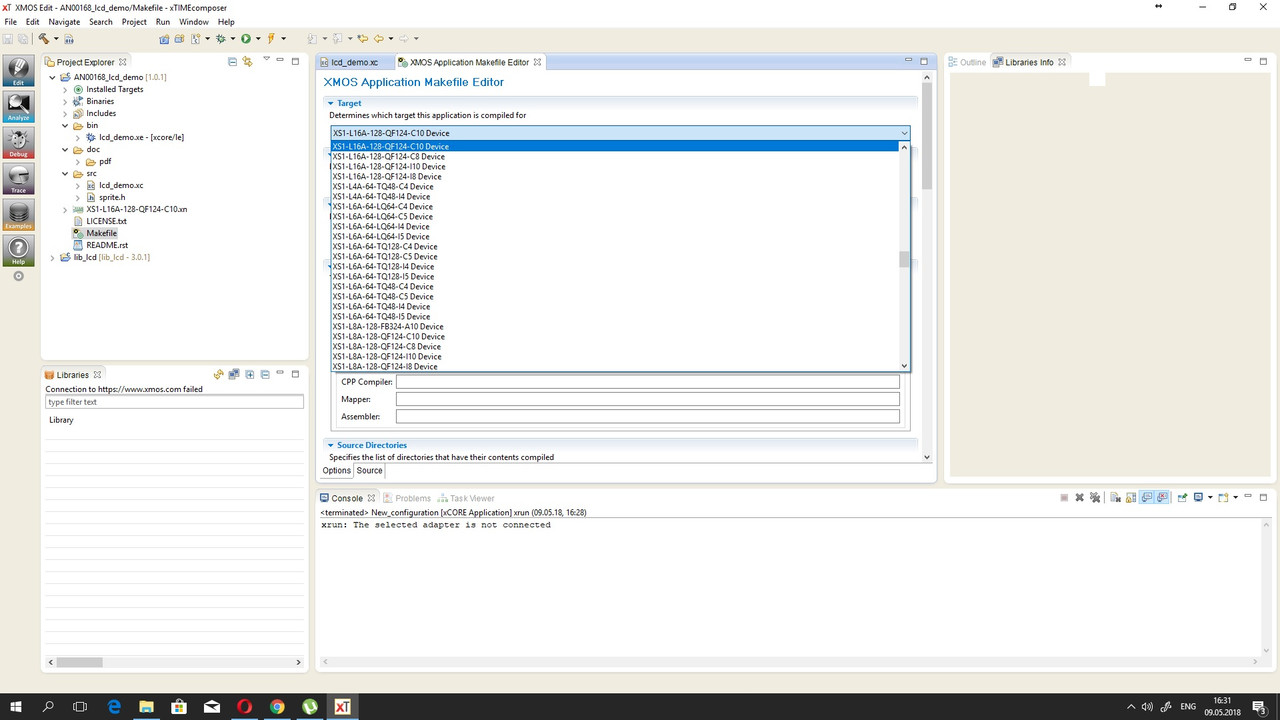Collapse the AN00168_lcd_demo project node
Viewport: 1280px width, 720px height.
(52, 77)
